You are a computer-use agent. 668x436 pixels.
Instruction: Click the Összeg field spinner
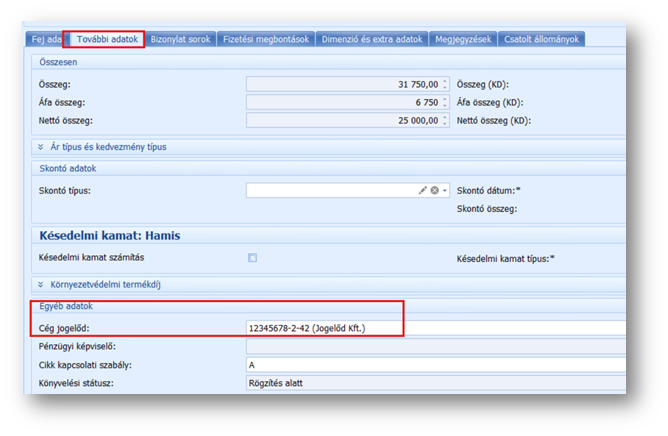(445, 85)
